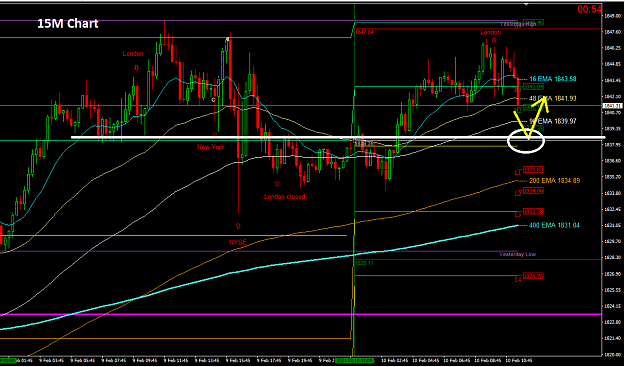Click the red arrow above New York label
This screenshot has height=367, width=625.
point(215,135)
